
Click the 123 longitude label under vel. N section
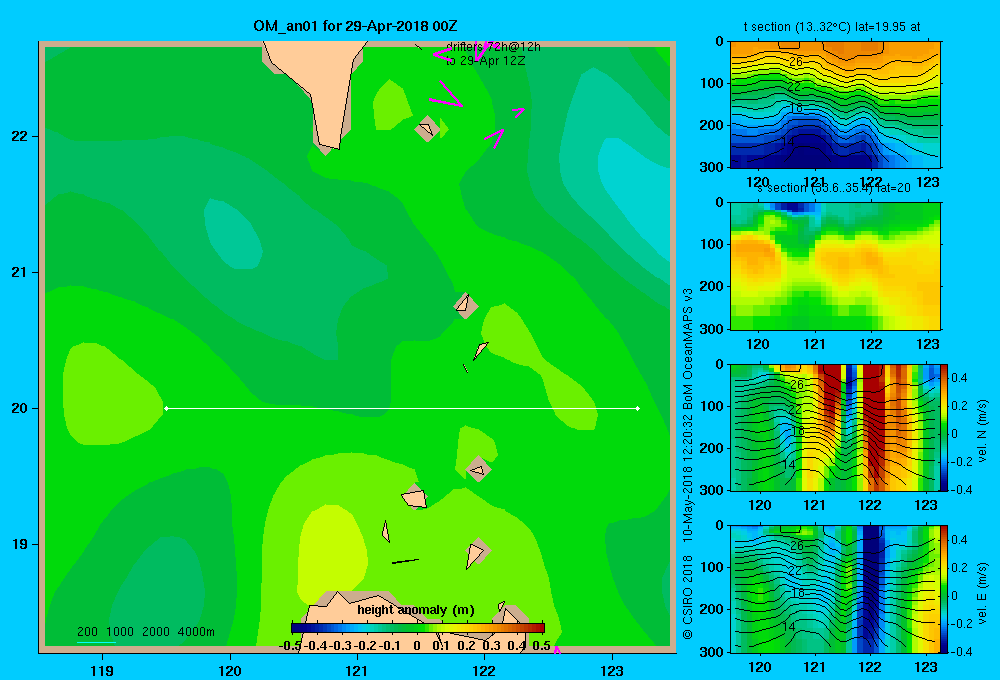pos(926,506)
